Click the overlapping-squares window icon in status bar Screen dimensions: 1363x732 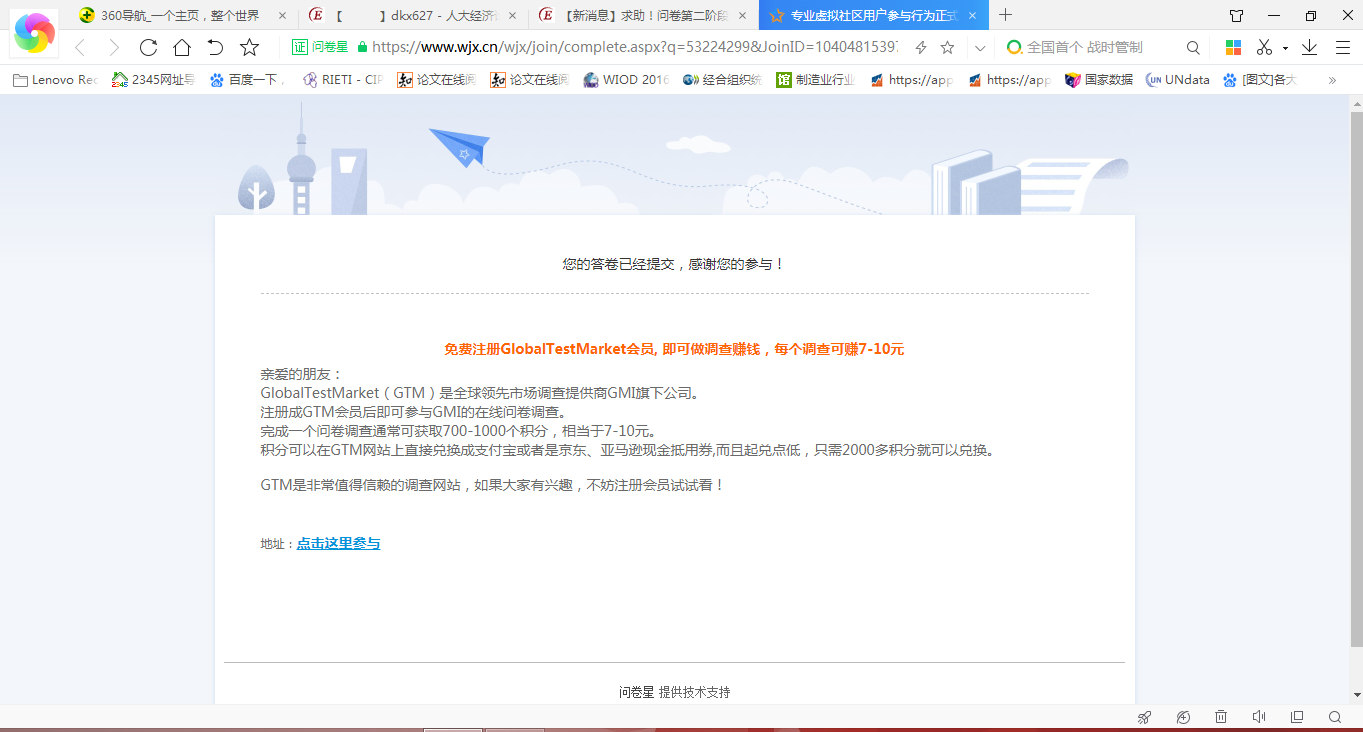(1297, 717)
